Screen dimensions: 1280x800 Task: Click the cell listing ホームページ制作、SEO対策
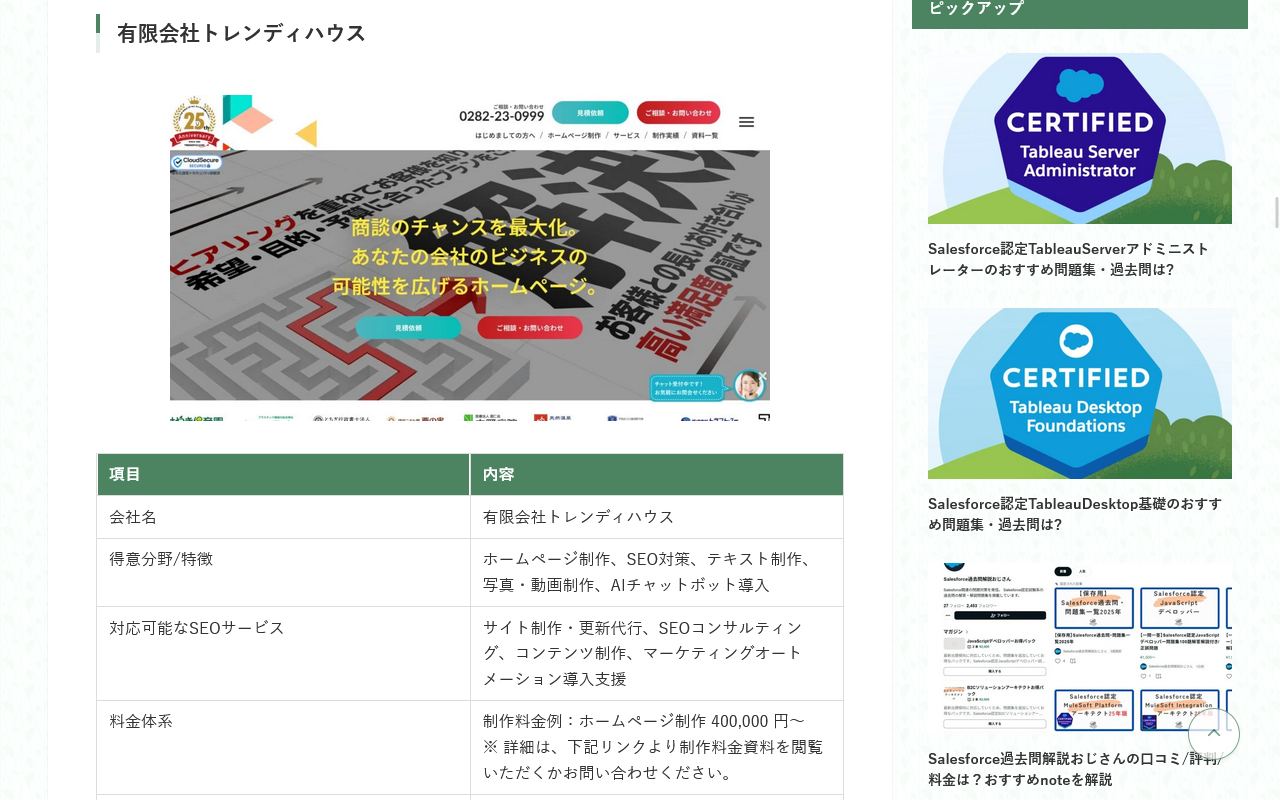pyautogui.click(x=657, y=573)
